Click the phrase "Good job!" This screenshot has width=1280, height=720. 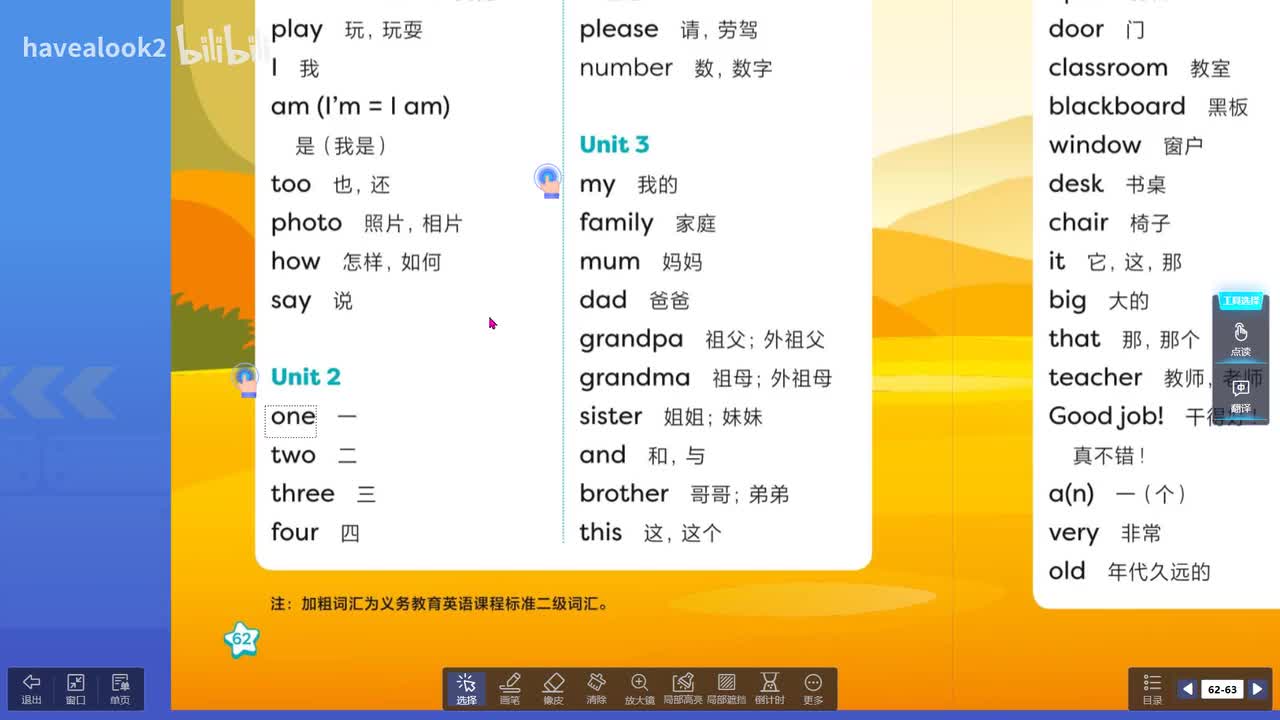coord(1106,416)
